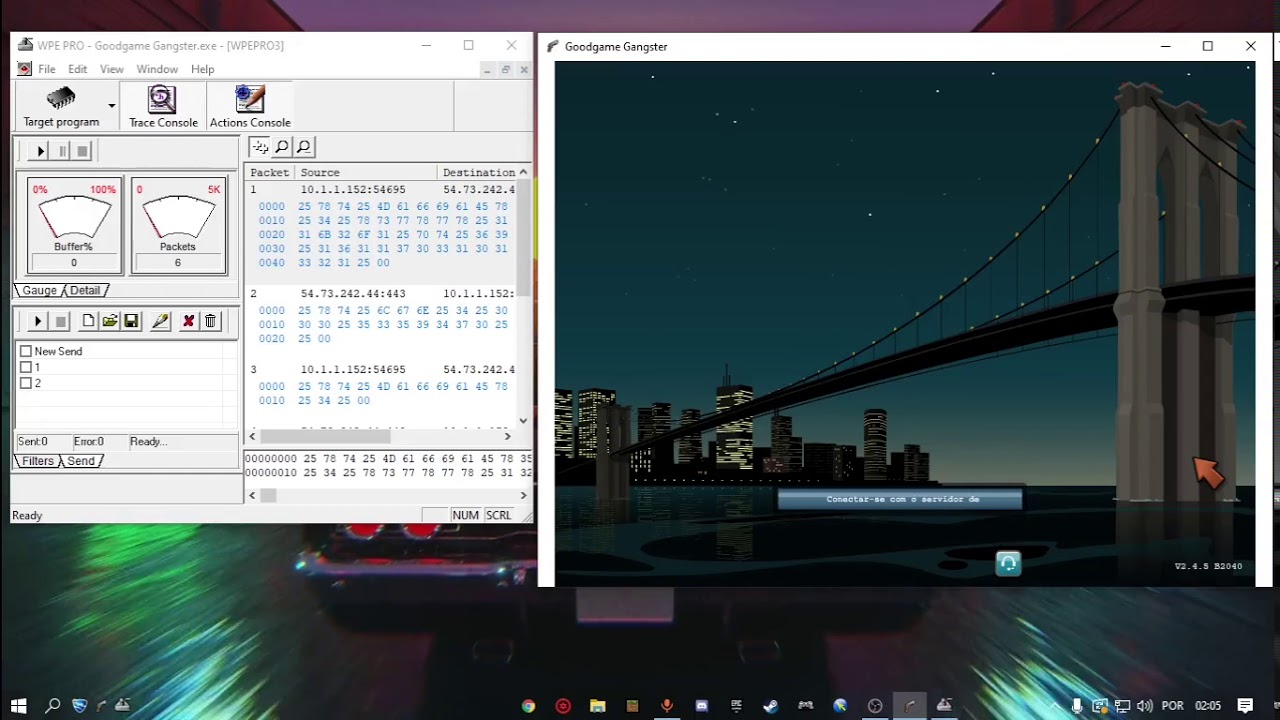The image size is (1280, 720).
Task: Open the Window menu in WPE PRO
Action: click(157, 69)
